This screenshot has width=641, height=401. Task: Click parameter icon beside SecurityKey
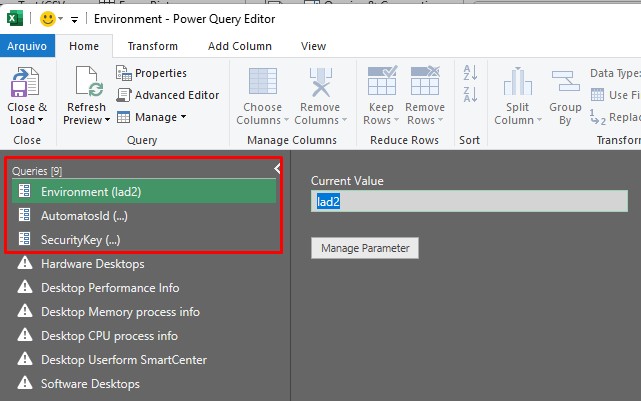[25, 239]
